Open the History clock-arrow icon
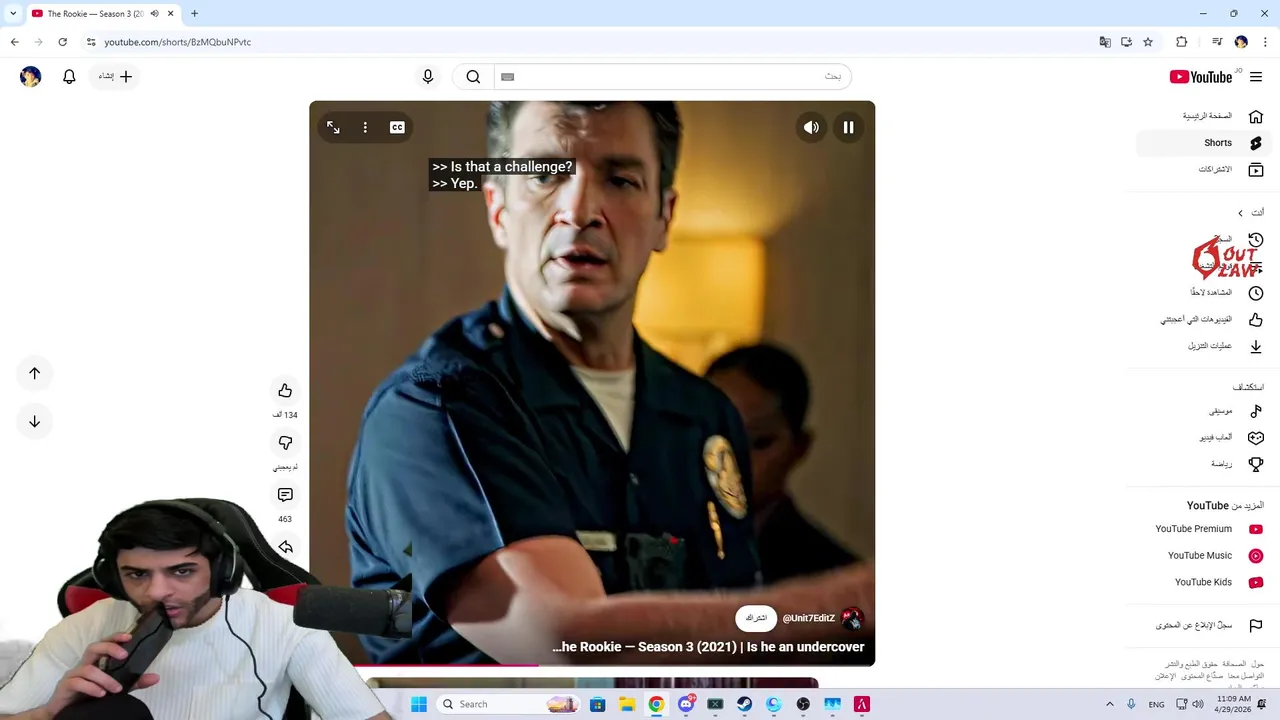The height and width of the screenshot is (720, 1280). 1256,240
